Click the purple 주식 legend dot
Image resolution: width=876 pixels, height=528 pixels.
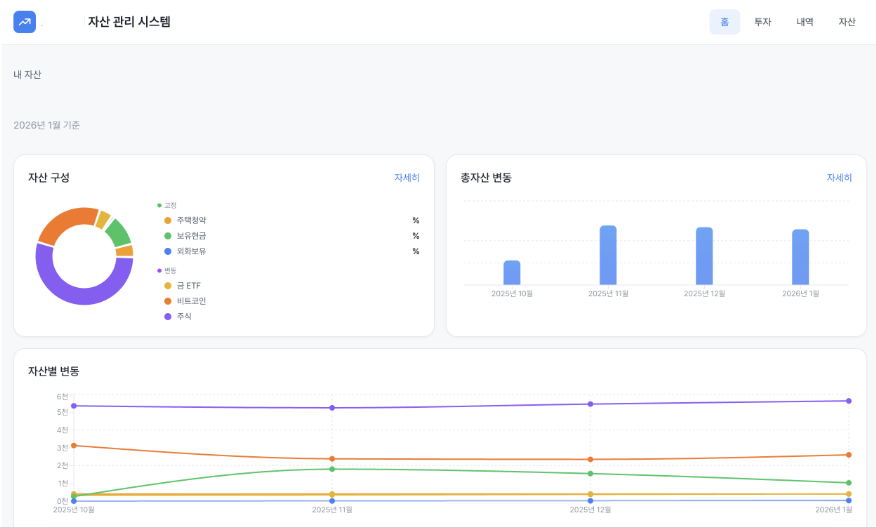[x=168, y=316]
